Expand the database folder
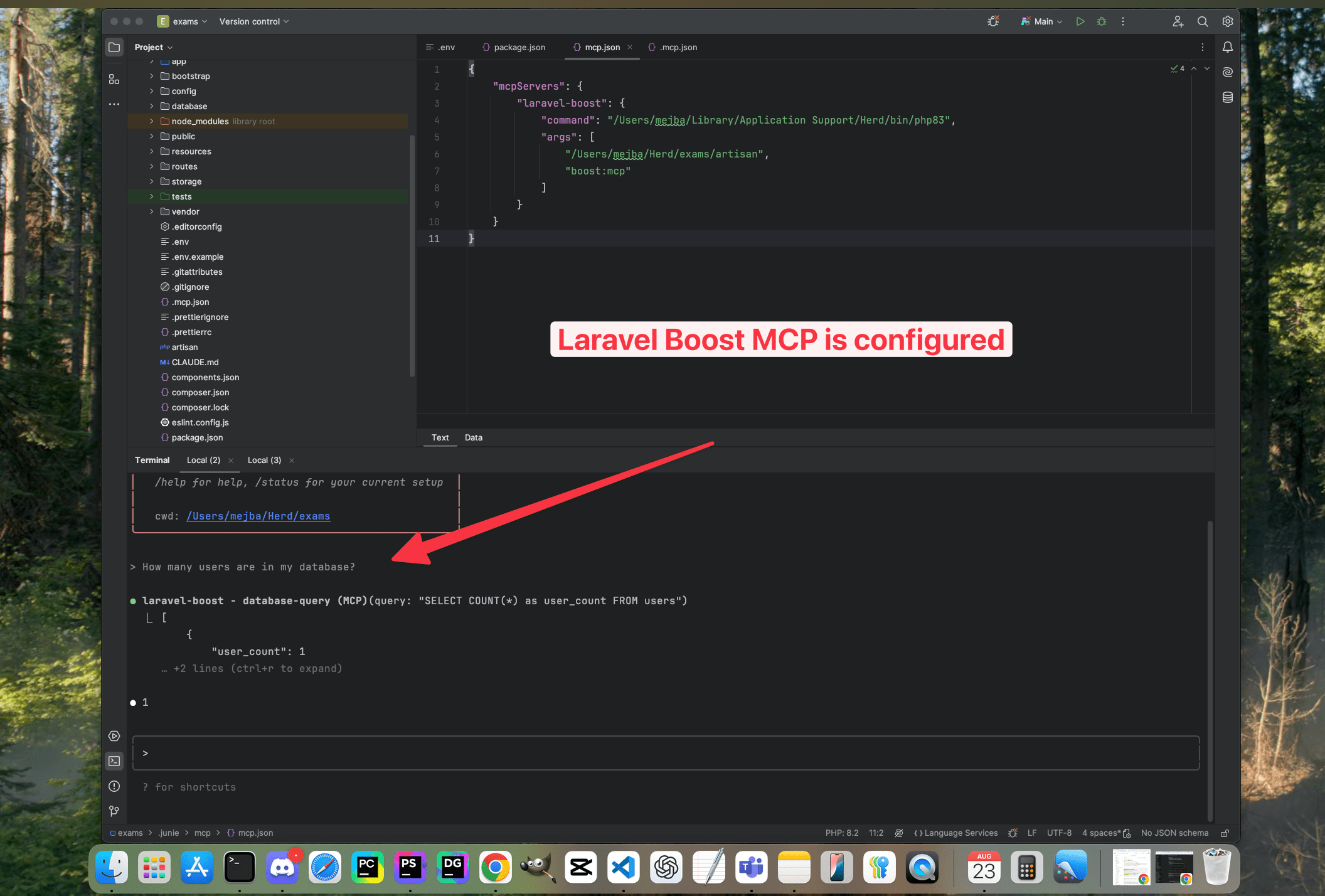The width and height of the screenshot is (1325, 896). [151, 106]
